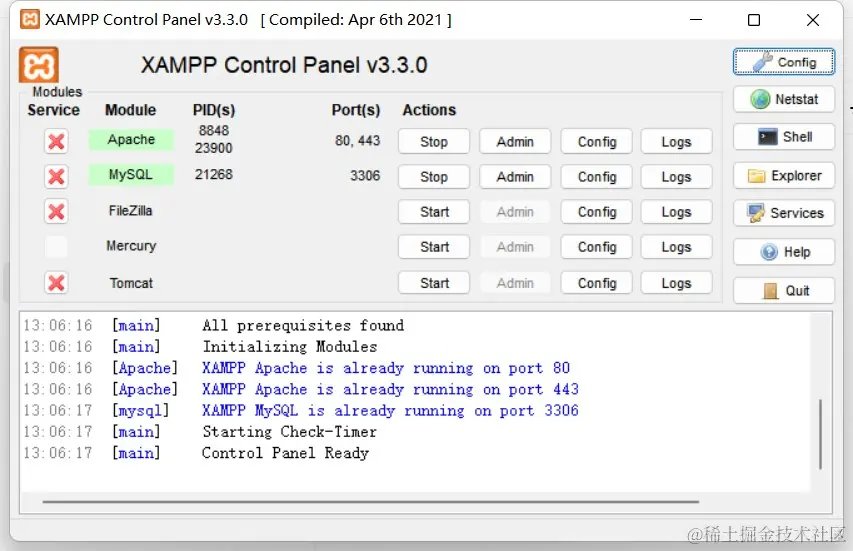View MySQL Logs list
Image resolution: width=853 pixels, height=551 pixels.
(676, 177)
